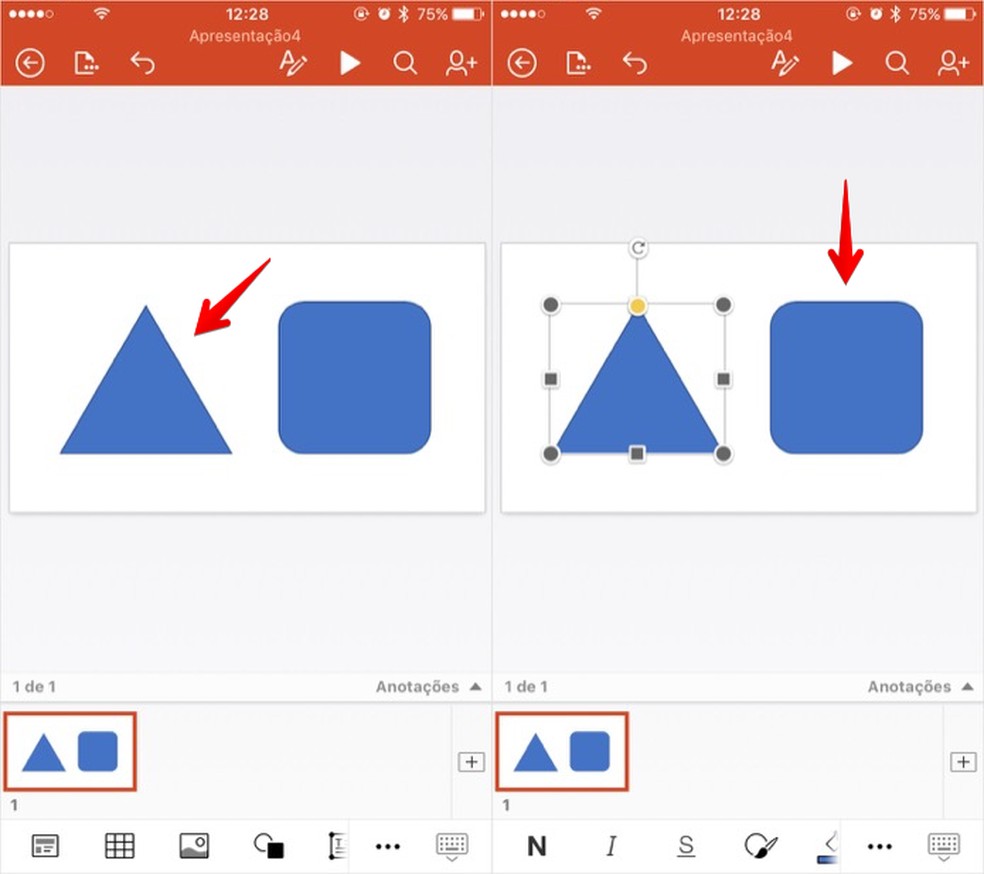Open slide layout icon in left toolbar
Screen dimensions: 984x874
click(45, 846)
